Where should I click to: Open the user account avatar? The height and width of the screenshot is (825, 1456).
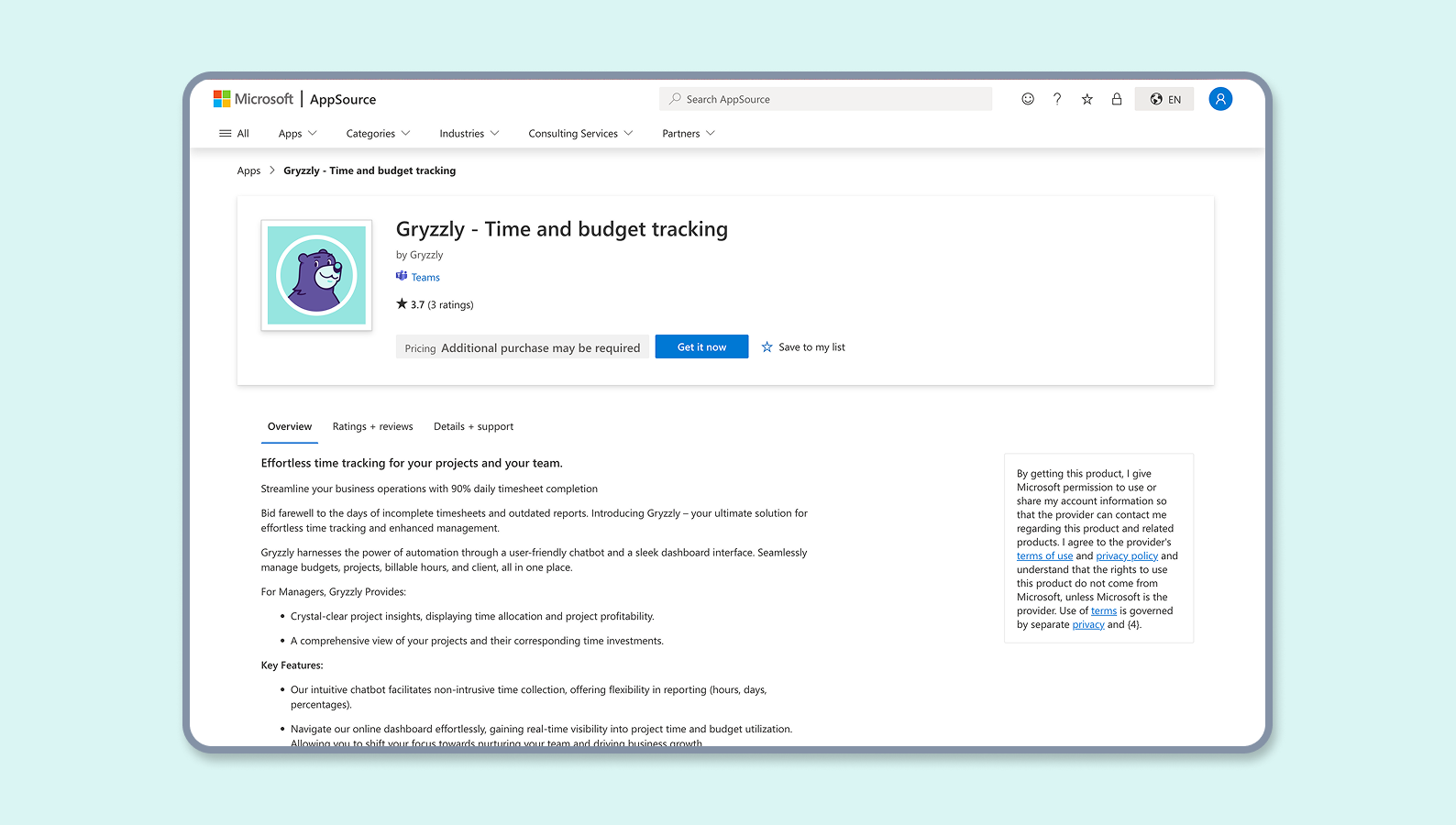[x=1220, y=99]
